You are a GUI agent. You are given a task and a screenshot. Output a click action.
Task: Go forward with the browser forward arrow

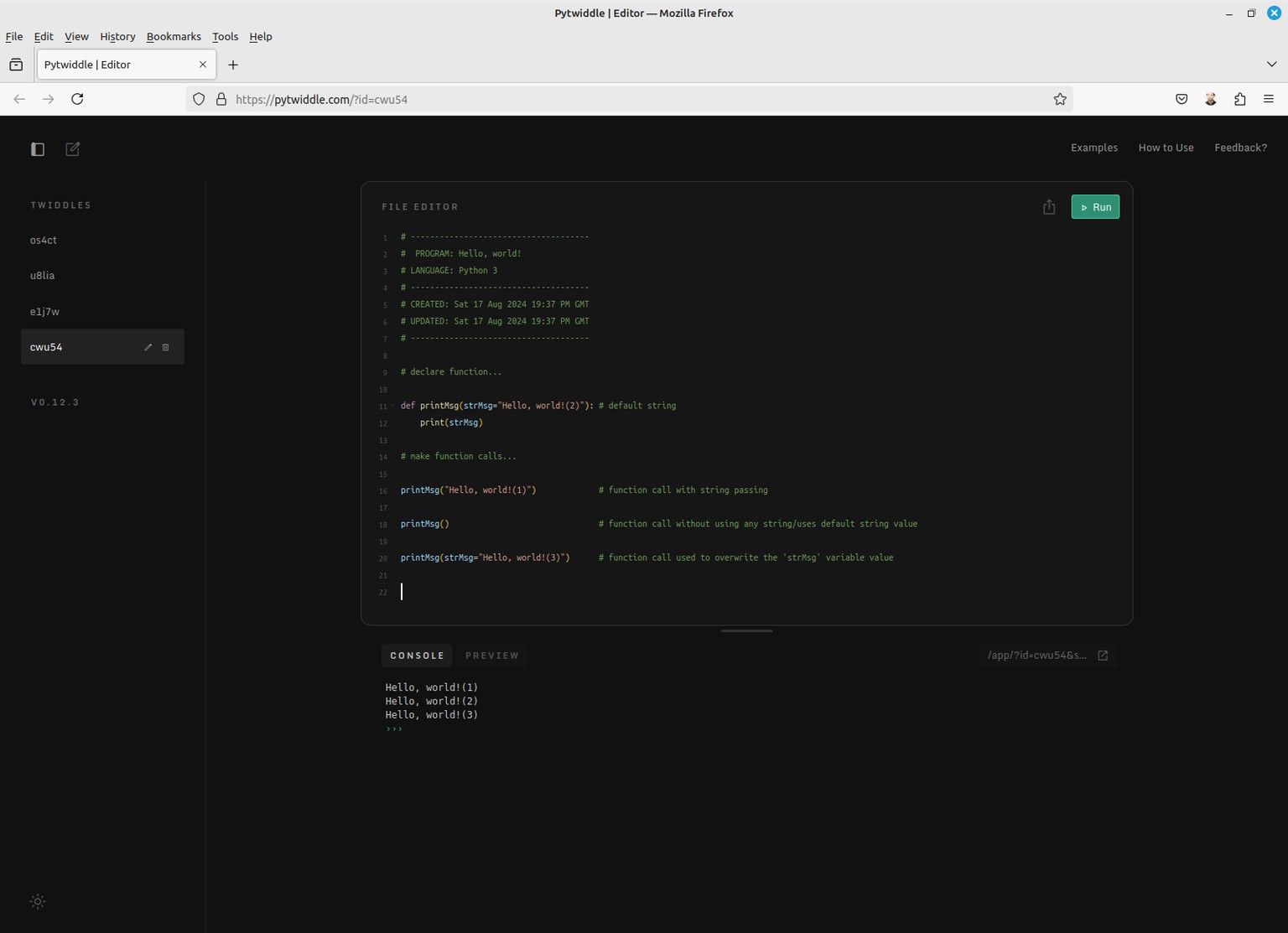pos(49,99)
